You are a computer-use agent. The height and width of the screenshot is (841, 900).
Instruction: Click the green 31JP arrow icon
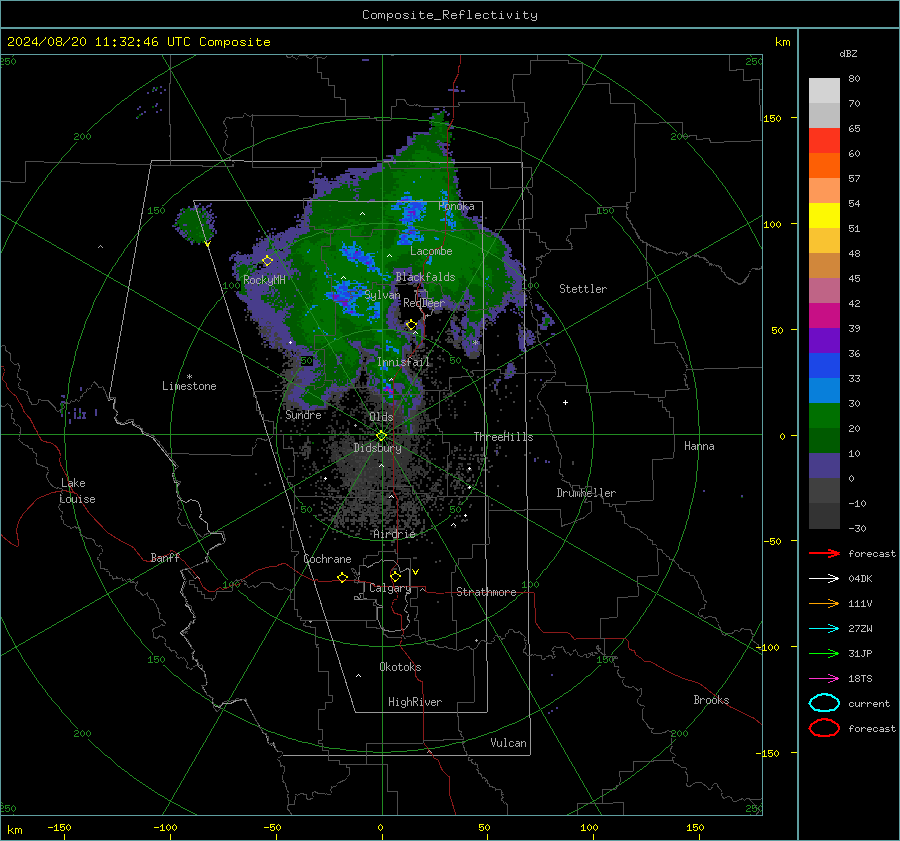point(824,653)
